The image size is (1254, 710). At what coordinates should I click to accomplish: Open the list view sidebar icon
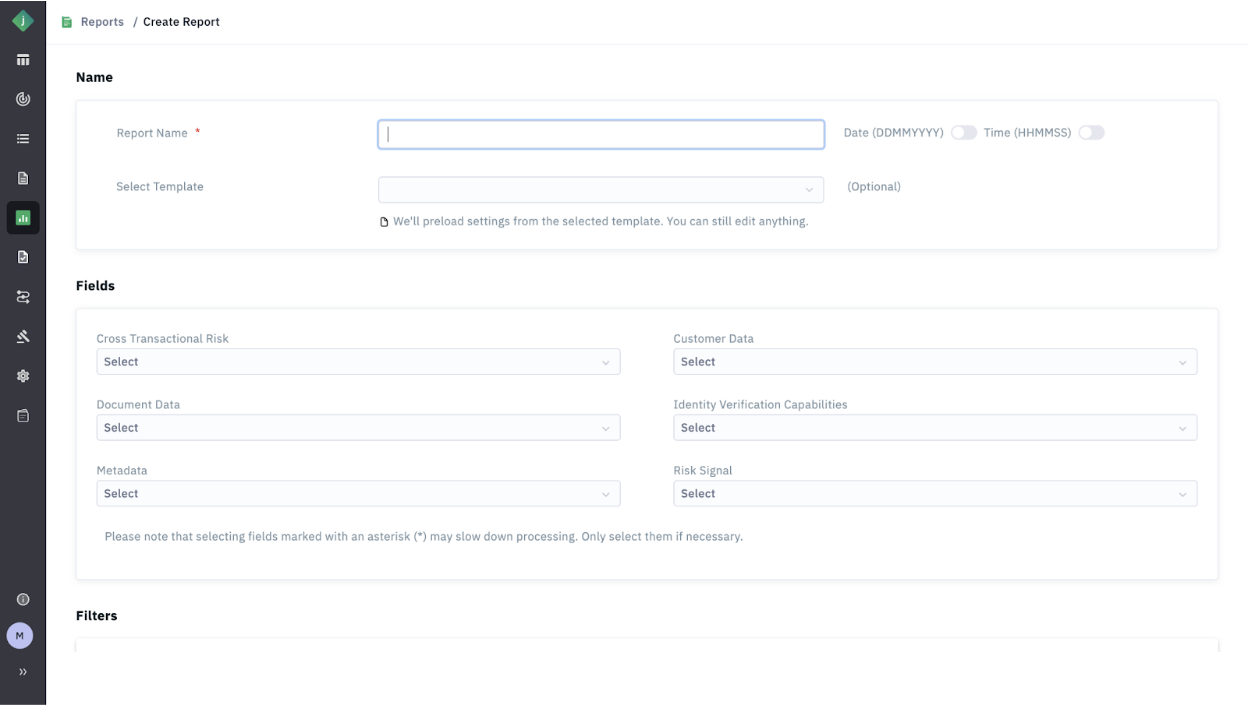pyautogui.click(x=22, y=139)
